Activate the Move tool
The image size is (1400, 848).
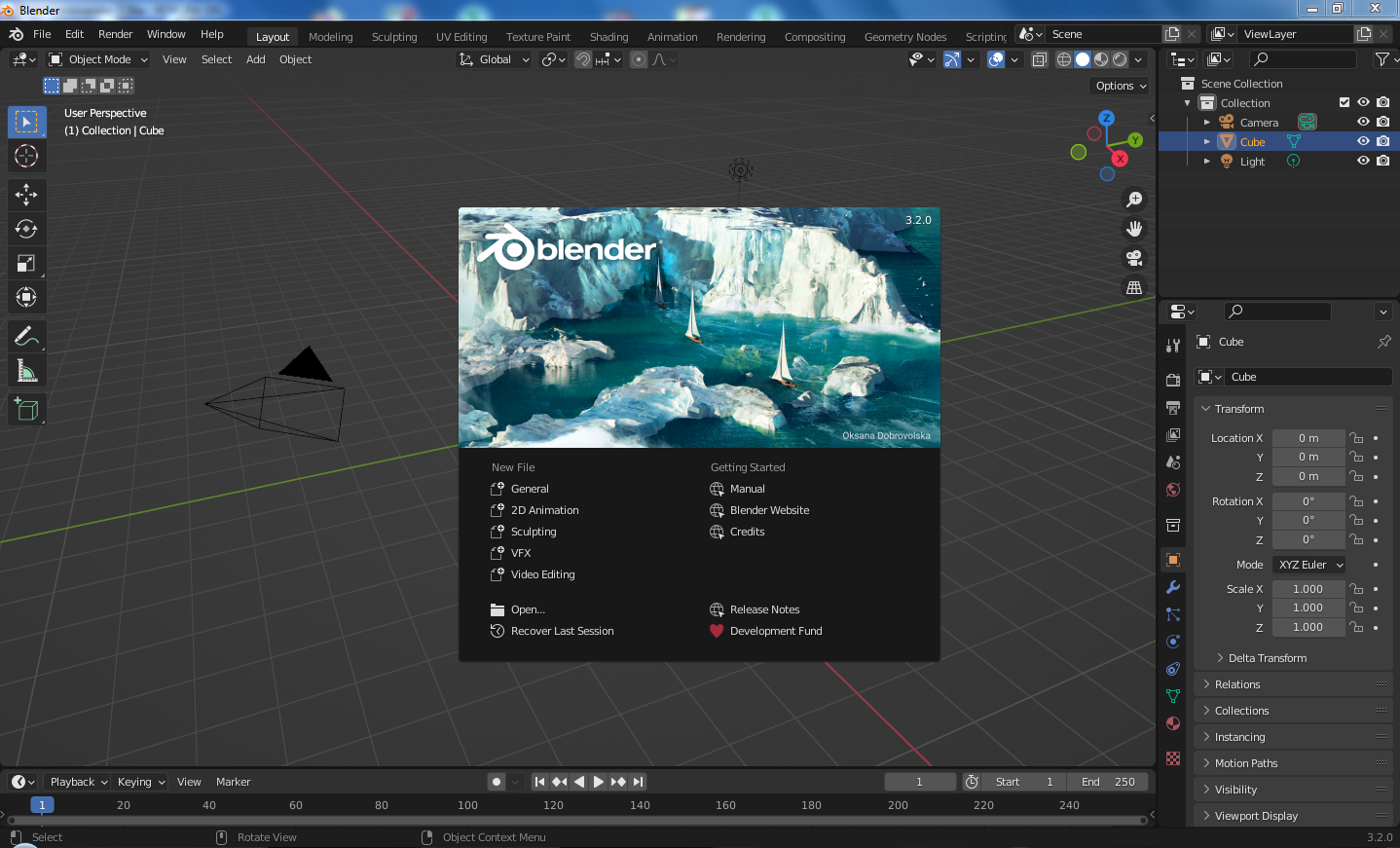26,195
